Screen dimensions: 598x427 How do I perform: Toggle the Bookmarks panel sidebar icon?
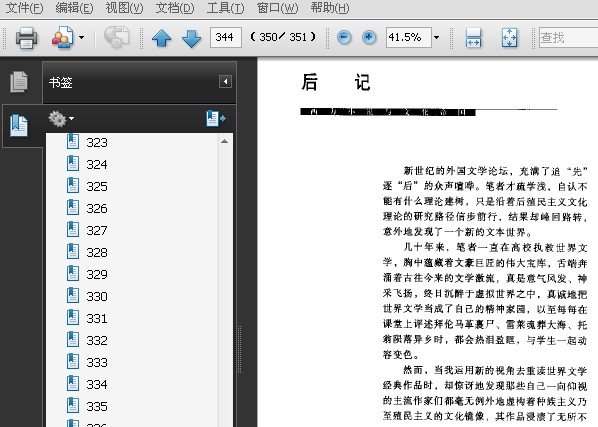(x=19, y=125)
